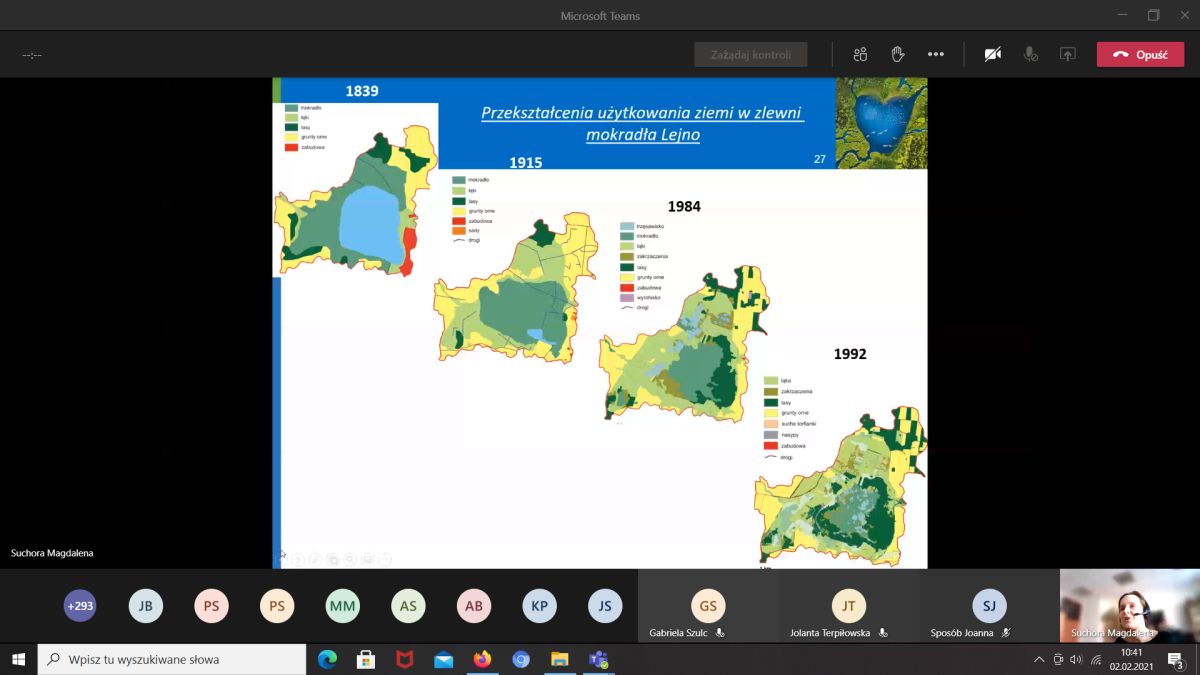
Task: Open Microsoft Edge from the taskbar
Action: pyautogui.click(x=327, y=659)
